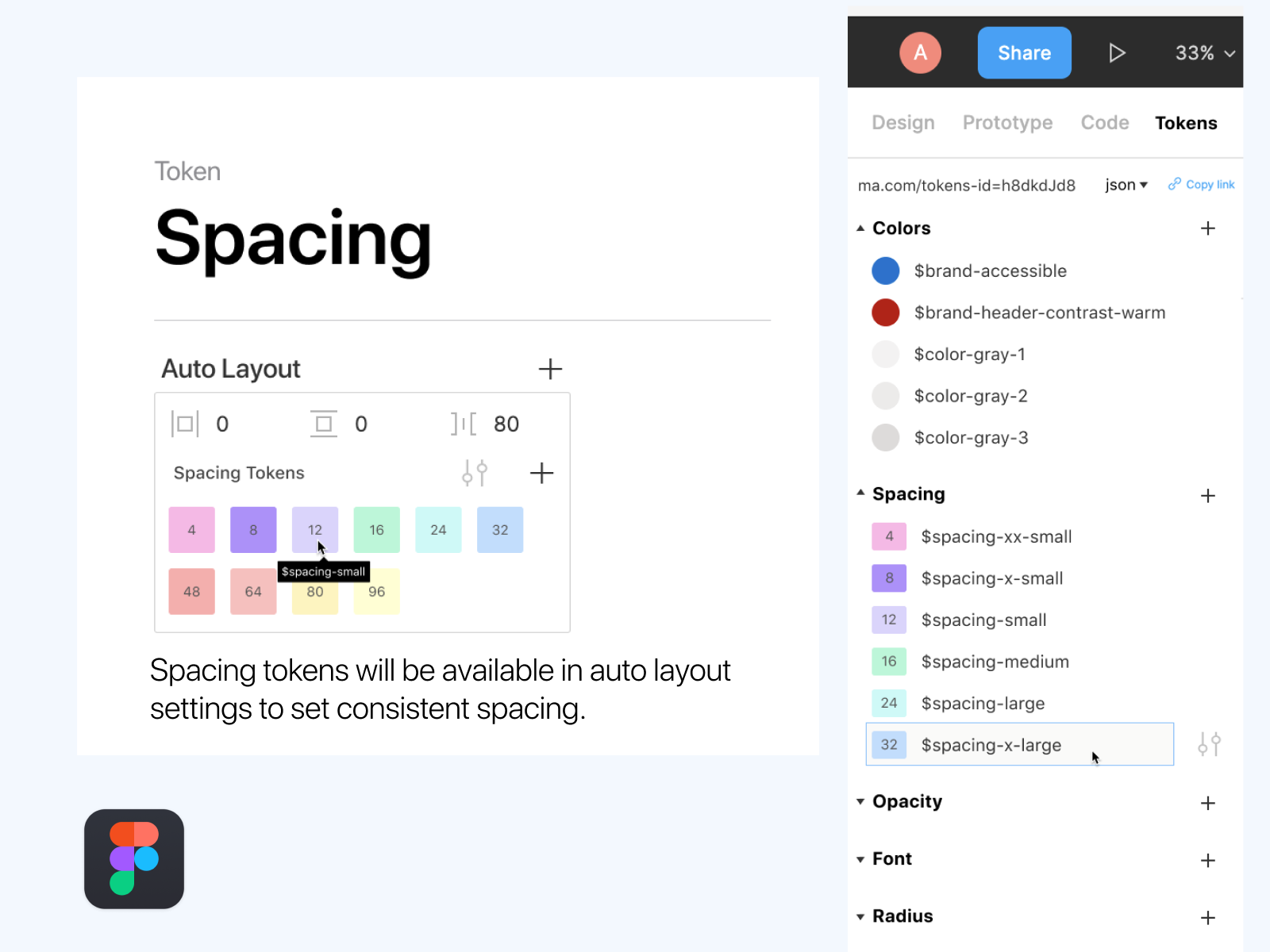1270x952 pixels.
Task: Click the Copy link icon
Action: point(1176,184)
